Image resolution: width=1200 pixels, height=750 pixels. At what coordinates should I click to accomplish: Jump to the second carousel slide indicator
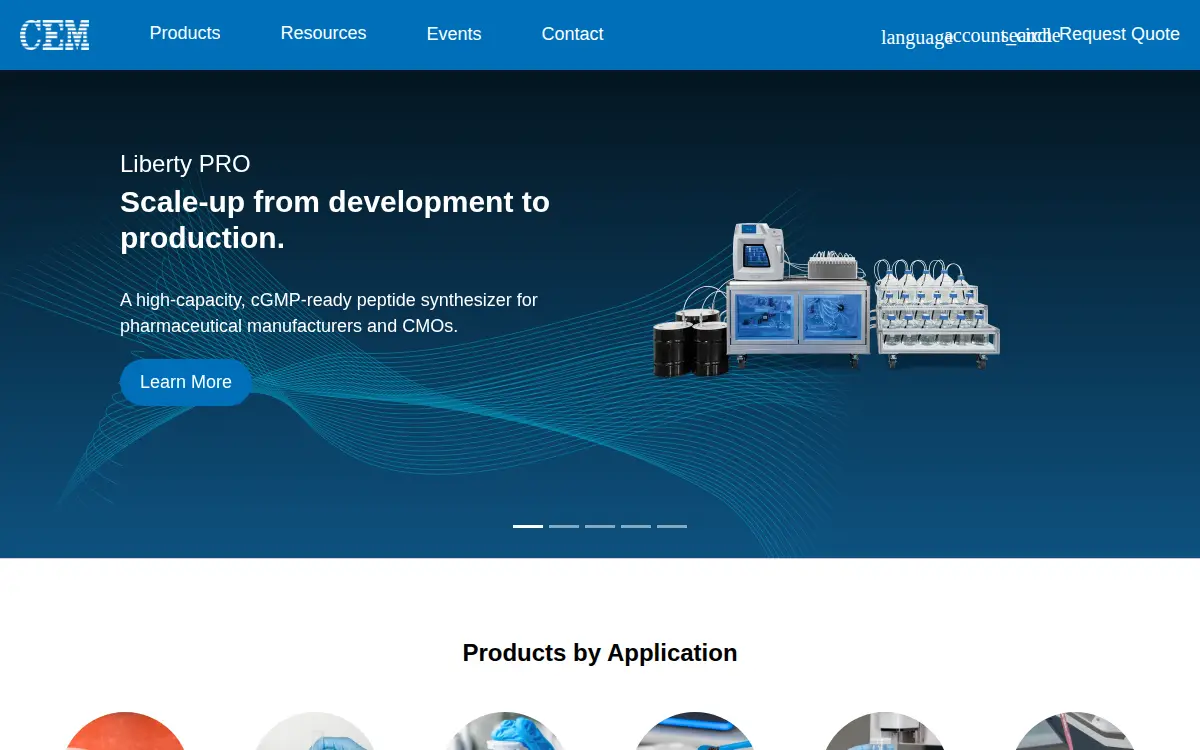tap(564, 526)
